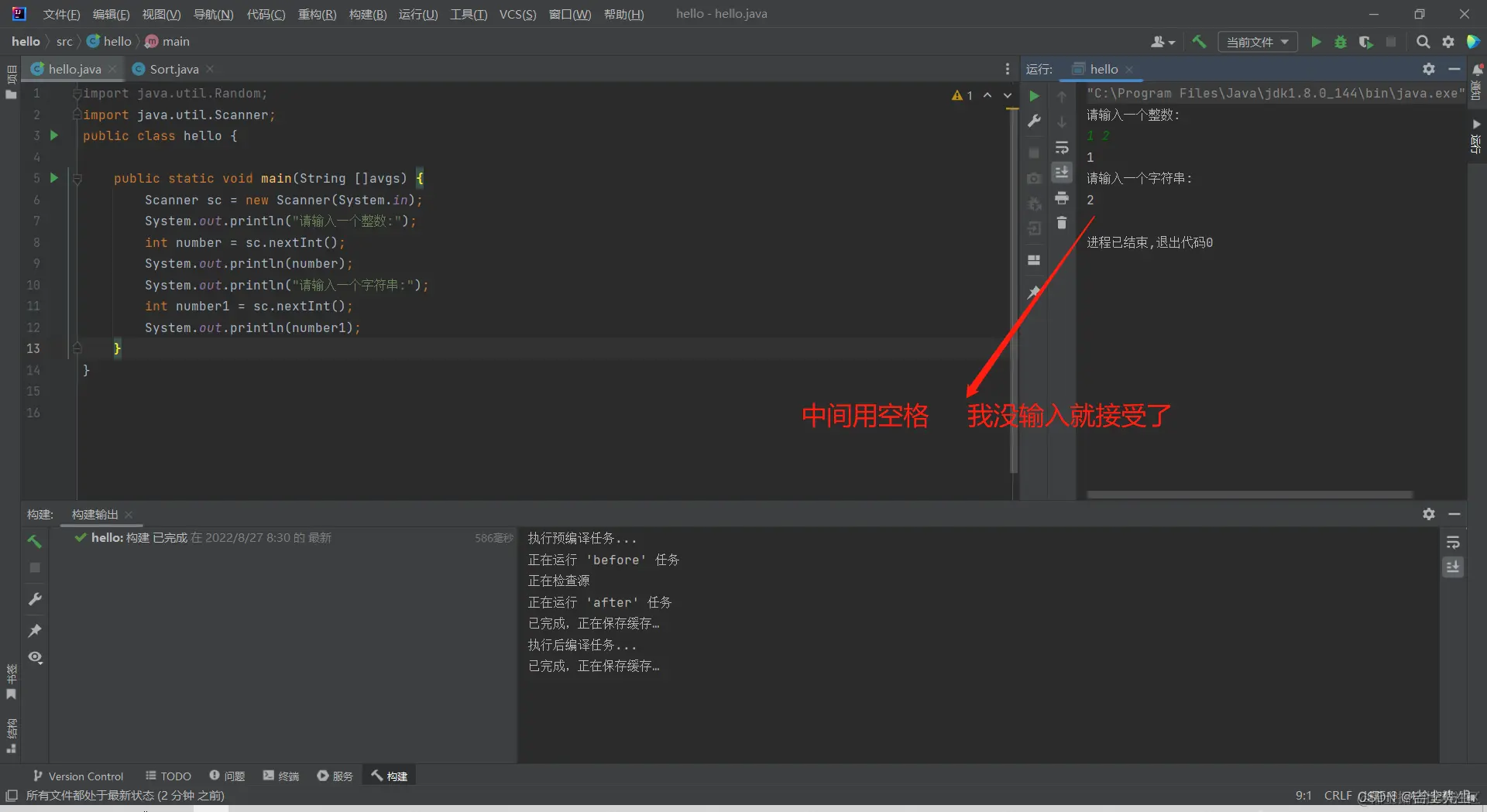Switch to Sort.java editor tab
The height and width of the screenshot is (812, 1487).
tap(174, 69)
